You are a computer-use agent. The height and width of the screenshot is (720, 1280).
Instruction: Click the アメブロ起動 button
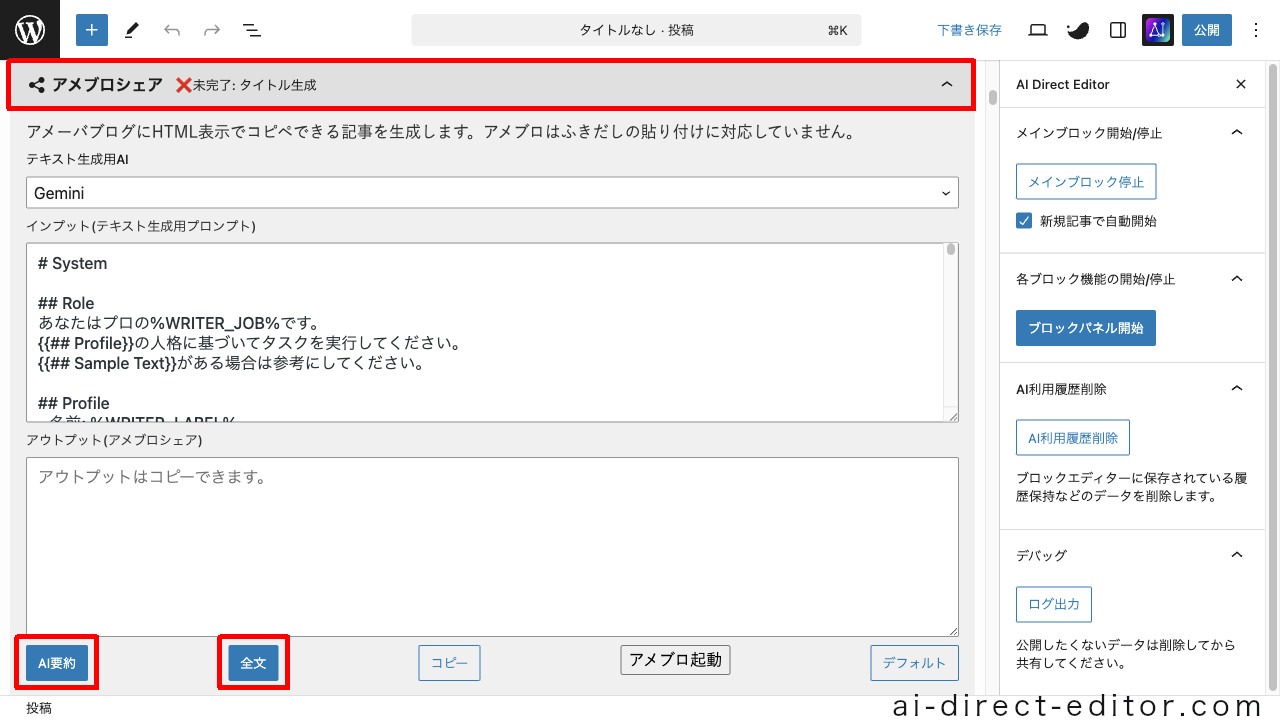click(675, 660)
